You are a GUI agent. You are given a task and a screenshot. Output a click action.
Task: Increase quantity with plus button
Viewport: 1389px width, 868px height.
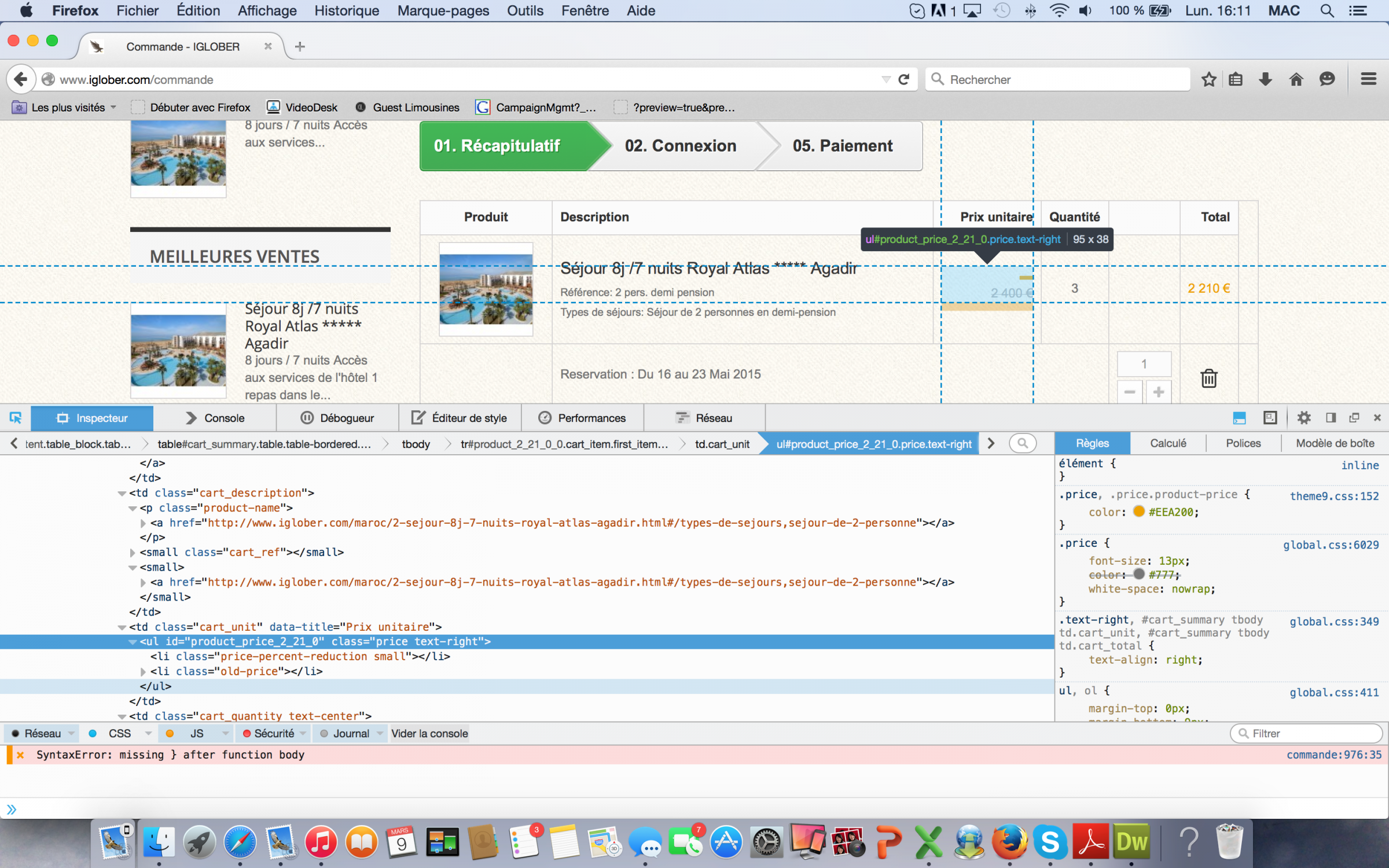click(x=1158, y=392)
